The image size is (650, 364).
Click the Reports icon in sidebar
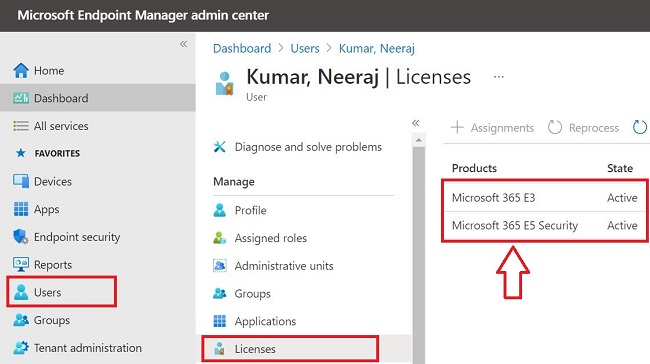pos(21,265)
